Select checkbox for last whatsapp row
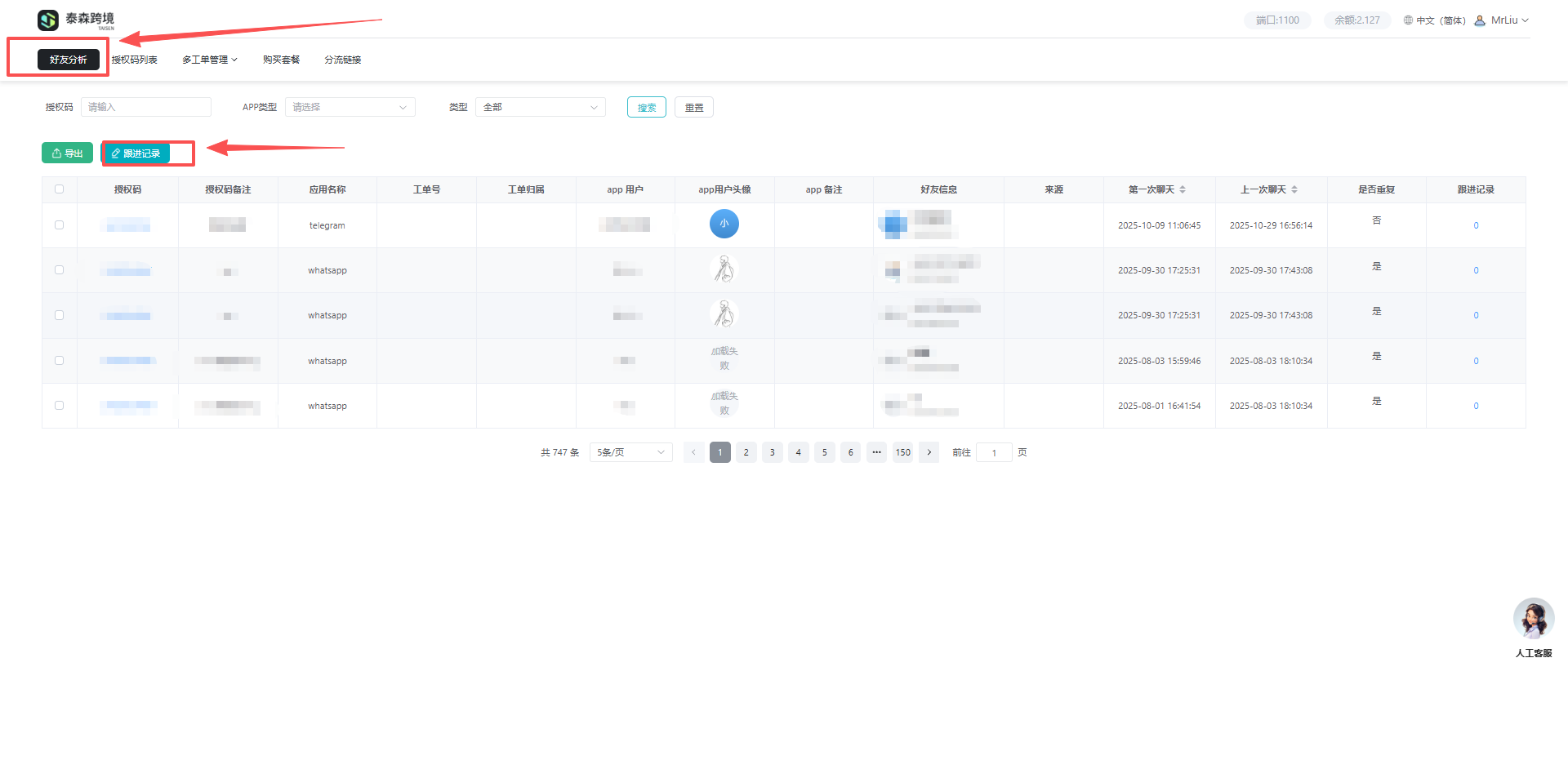This screenshot has width=1568, height=778. (x=59, y=406)
